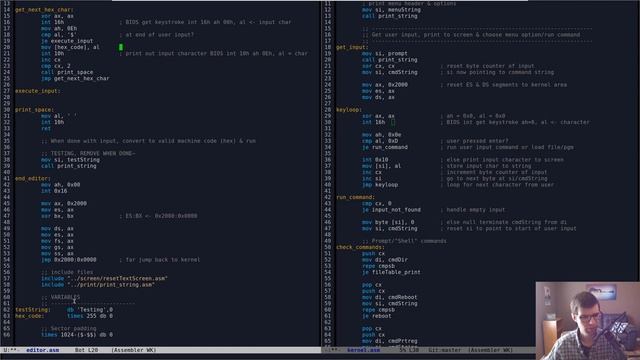640x360 pixels.
Task: Click the 'Prompt/"Shell" commands' comment
Action: click(404, 241)
